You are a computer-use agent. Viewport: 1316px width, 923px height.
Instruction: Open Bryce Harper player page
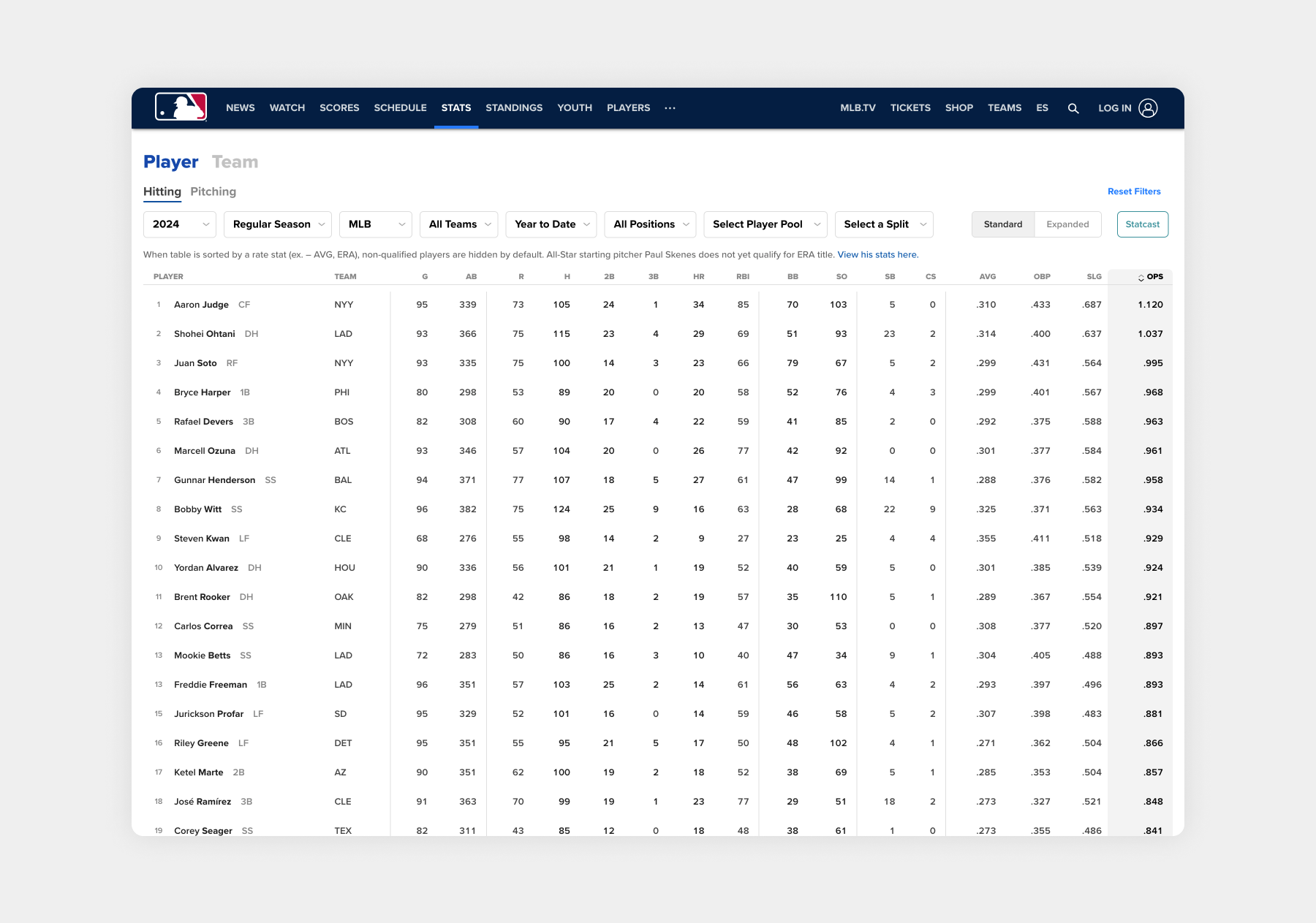(x=203, y=392)
